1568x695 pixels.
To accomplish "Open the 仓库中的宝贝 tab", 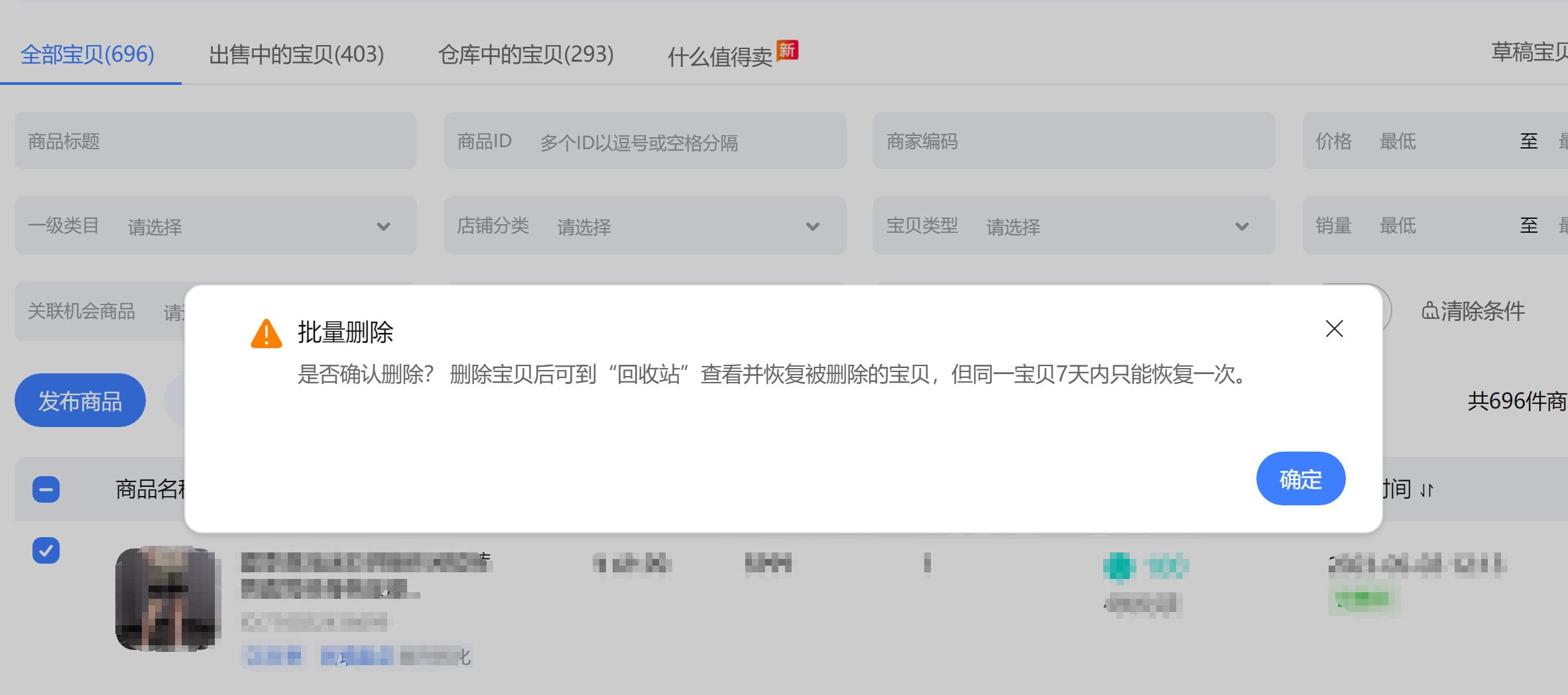I will (x=526, y=54).
